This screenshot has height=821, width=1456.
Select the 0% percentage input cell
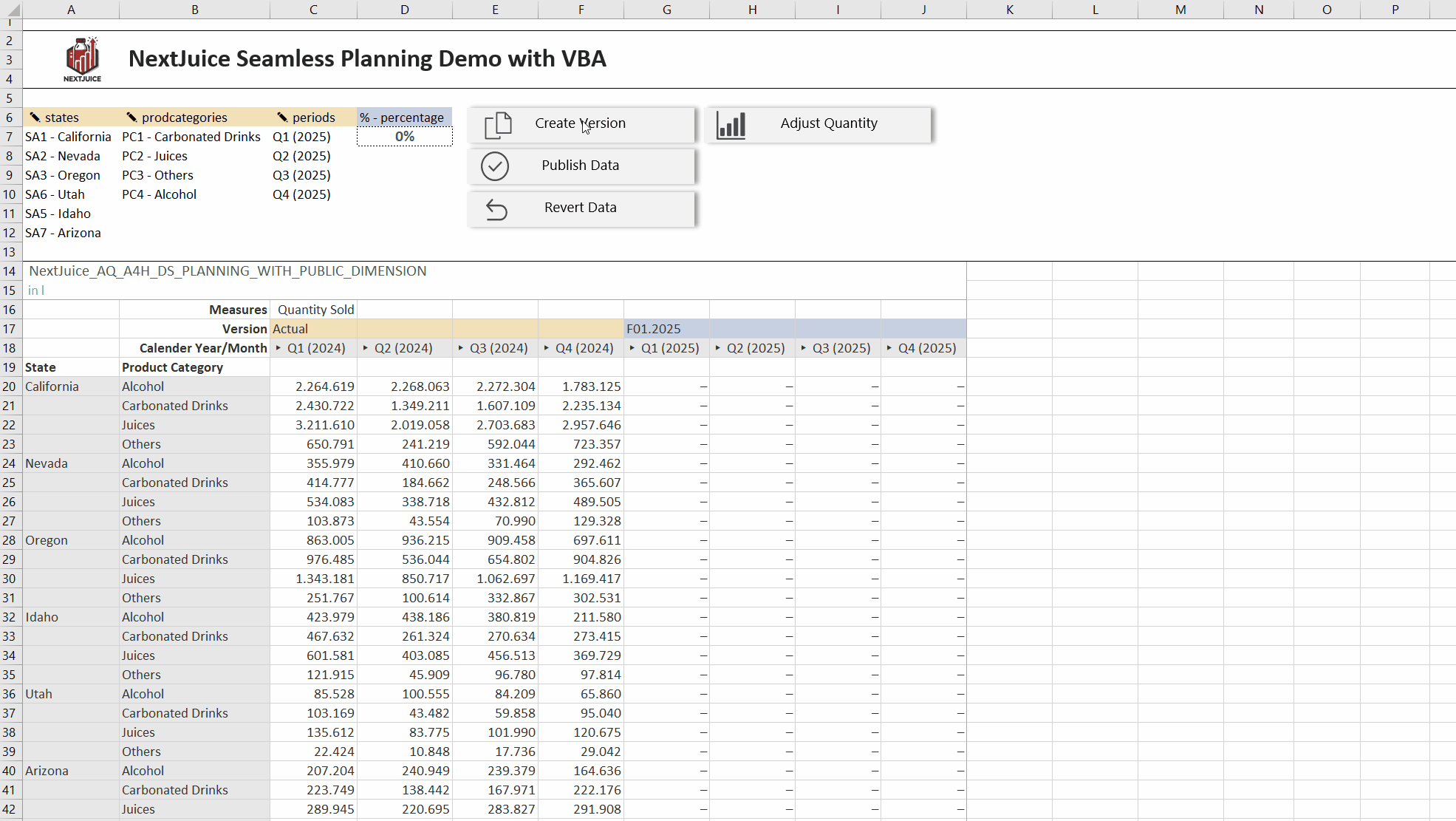[404, 136]
